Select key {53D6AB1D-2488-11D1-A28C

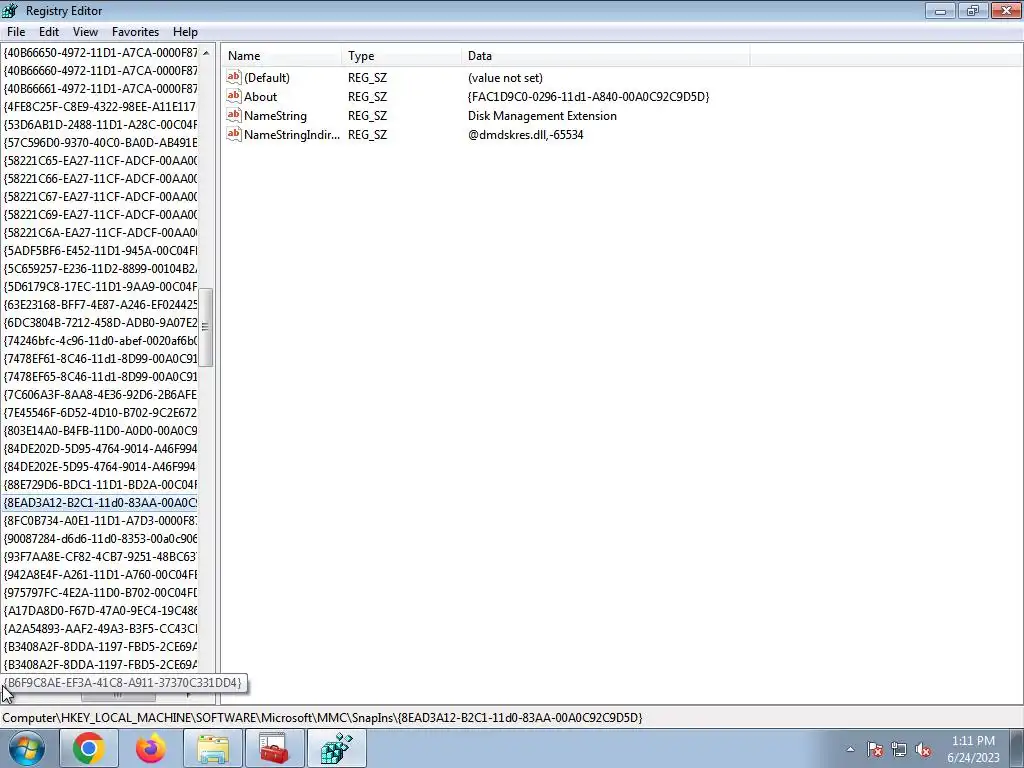(100, 124)
